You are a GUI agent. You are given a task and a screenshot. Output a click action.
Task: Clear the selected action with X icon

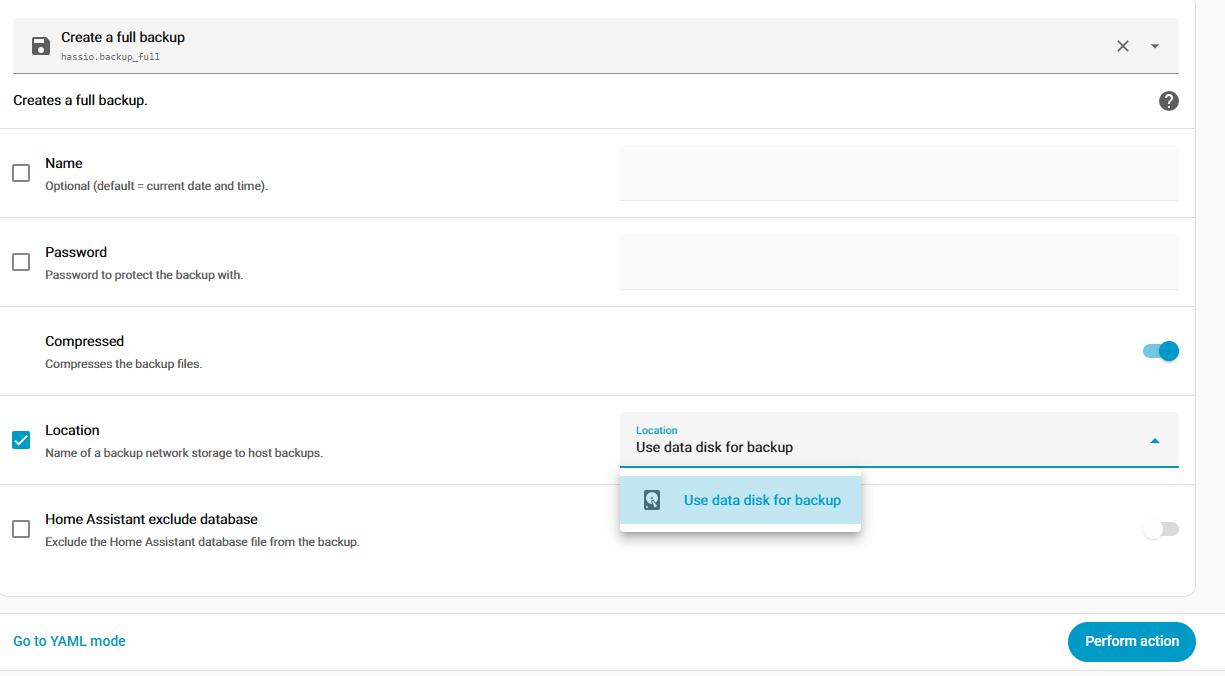click(1122, 46)
